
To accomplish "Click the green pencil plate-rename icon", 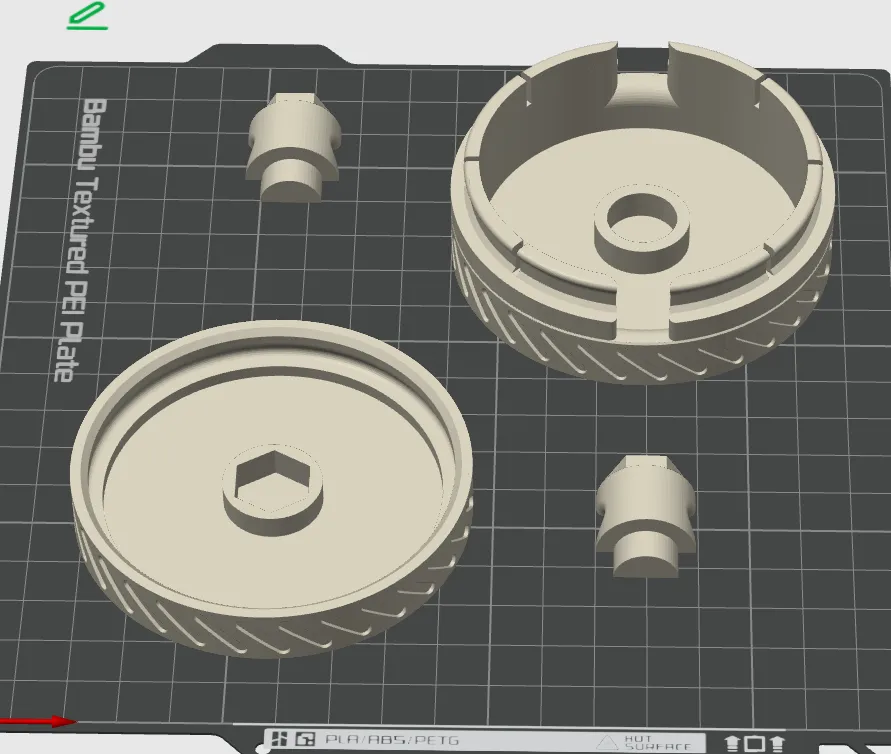I will pyautogui.click(x=88, y=15).
